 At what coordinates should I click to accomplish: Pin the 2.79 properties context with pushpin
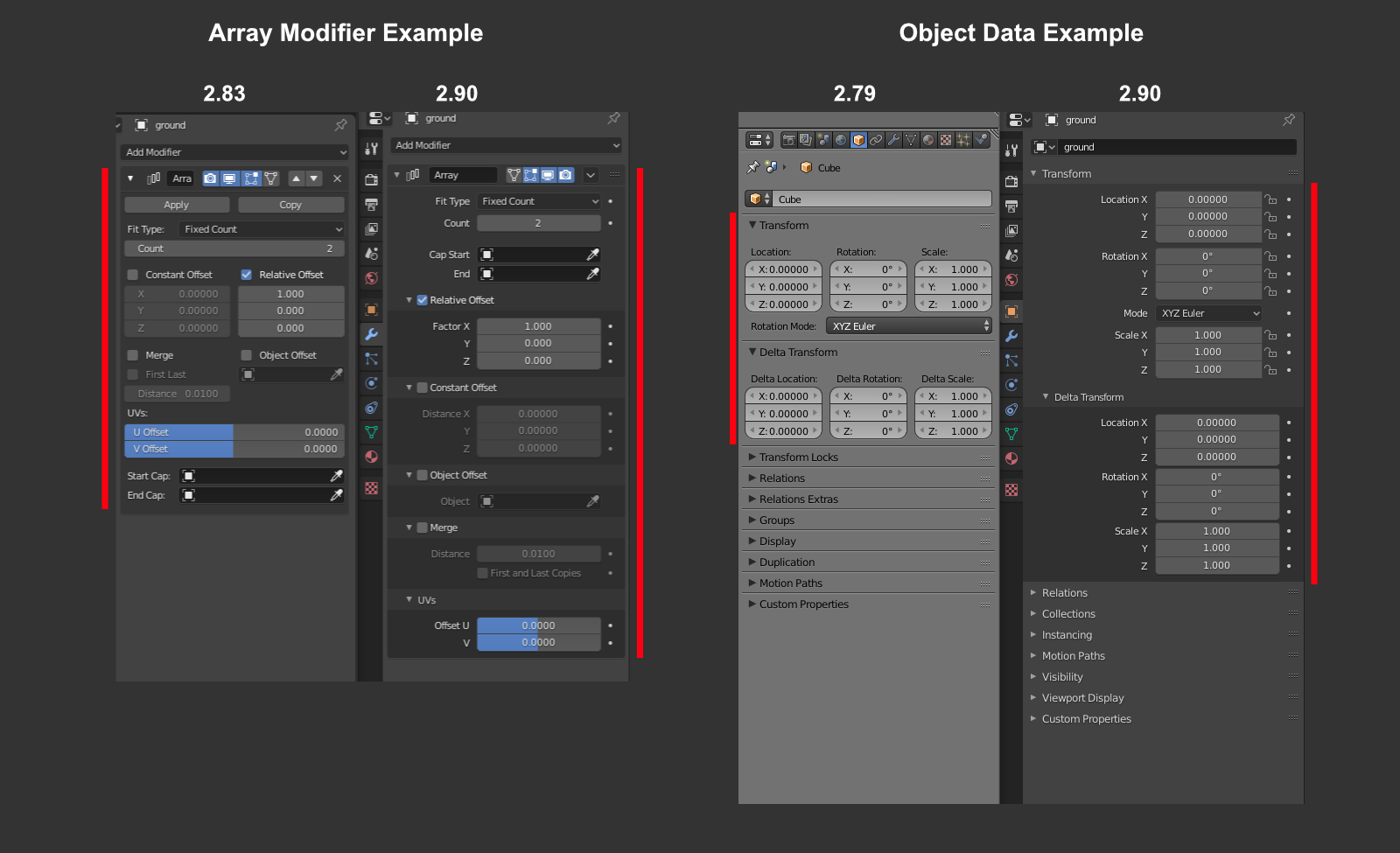752,167
